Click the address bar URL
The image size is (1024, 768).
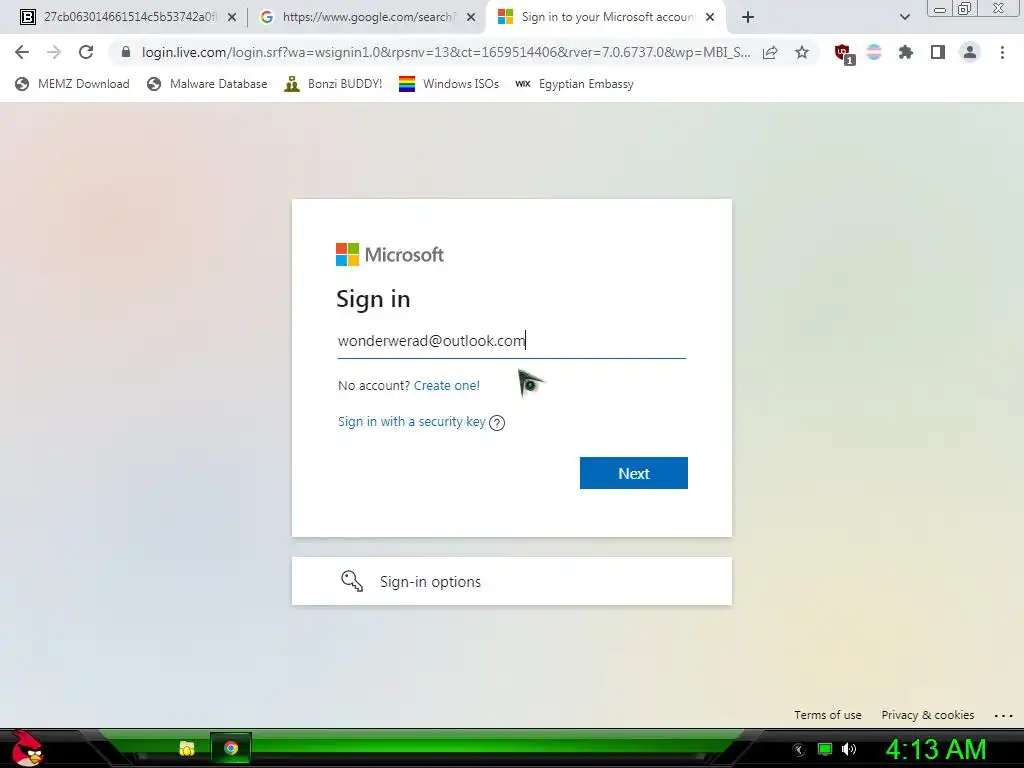(x=446, y=52)
